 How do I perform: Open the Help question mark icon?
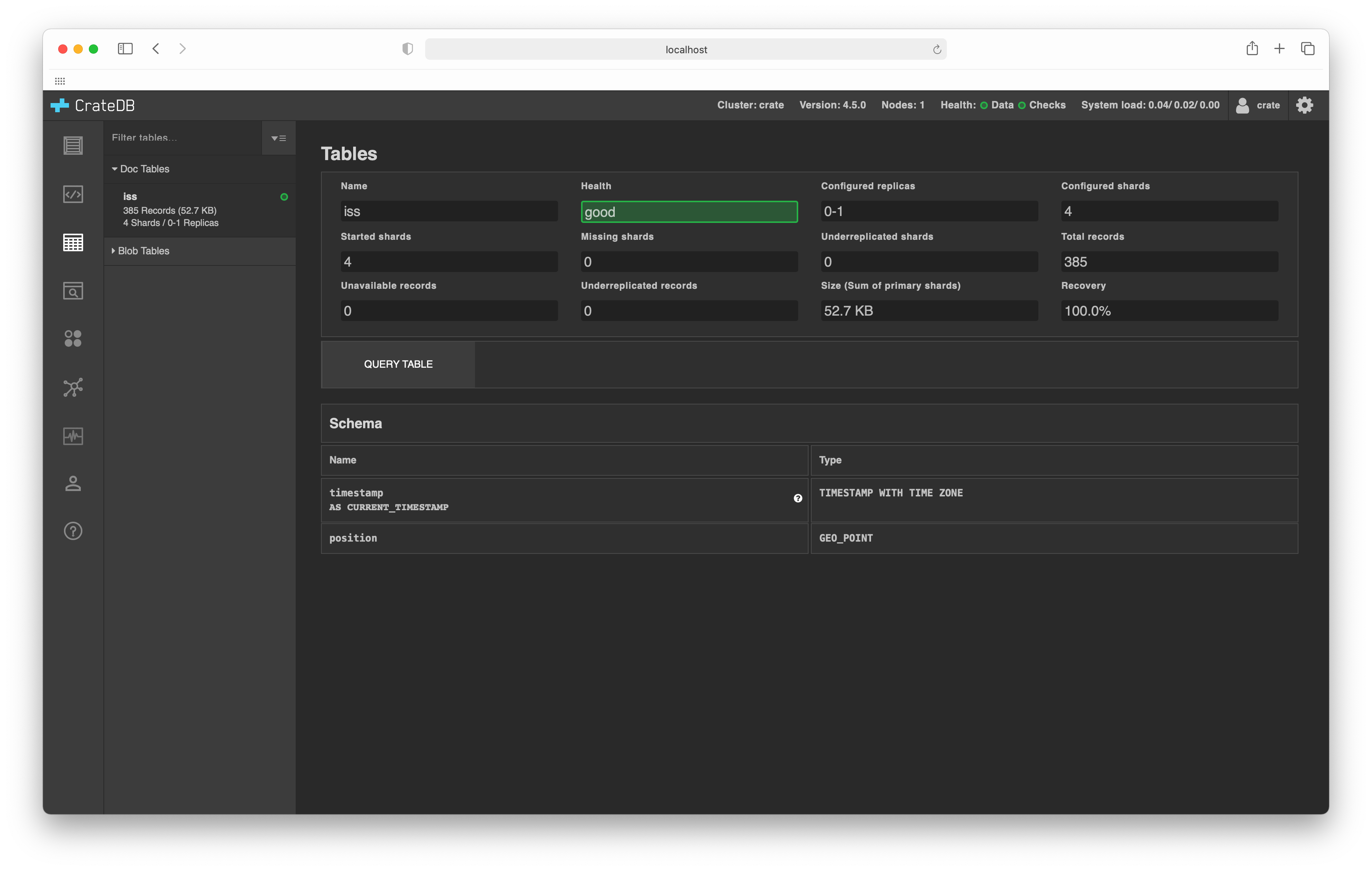tap(73, 531)
